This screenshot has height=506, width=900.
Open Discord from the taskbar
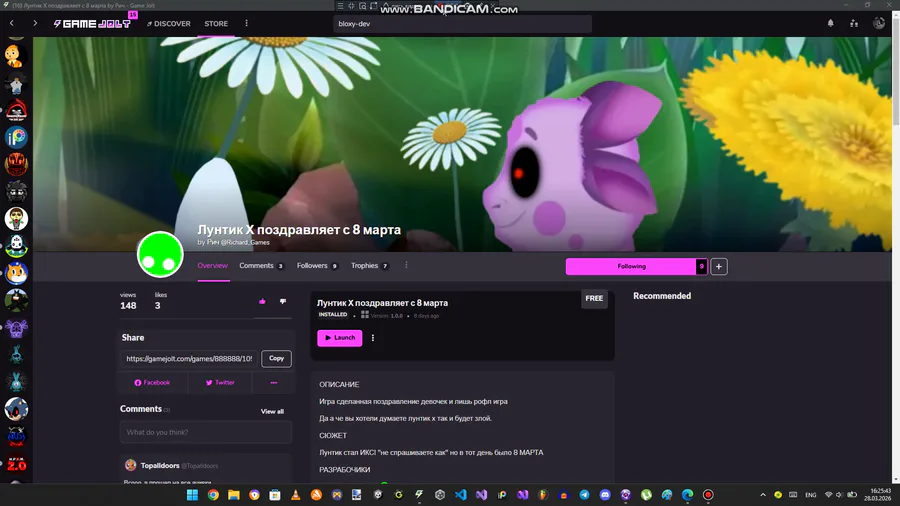click(605, 495)
